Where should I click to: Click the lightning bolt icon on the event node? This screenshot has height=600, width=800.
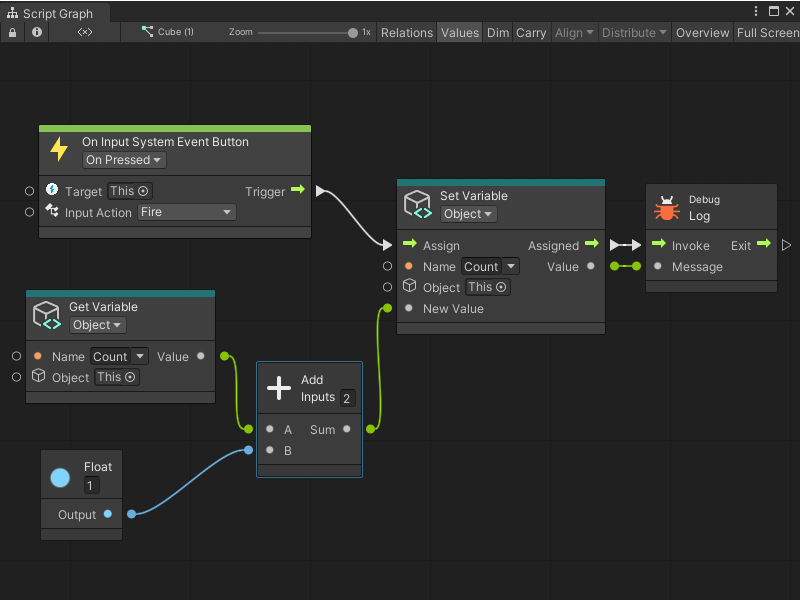click(58, 148)
